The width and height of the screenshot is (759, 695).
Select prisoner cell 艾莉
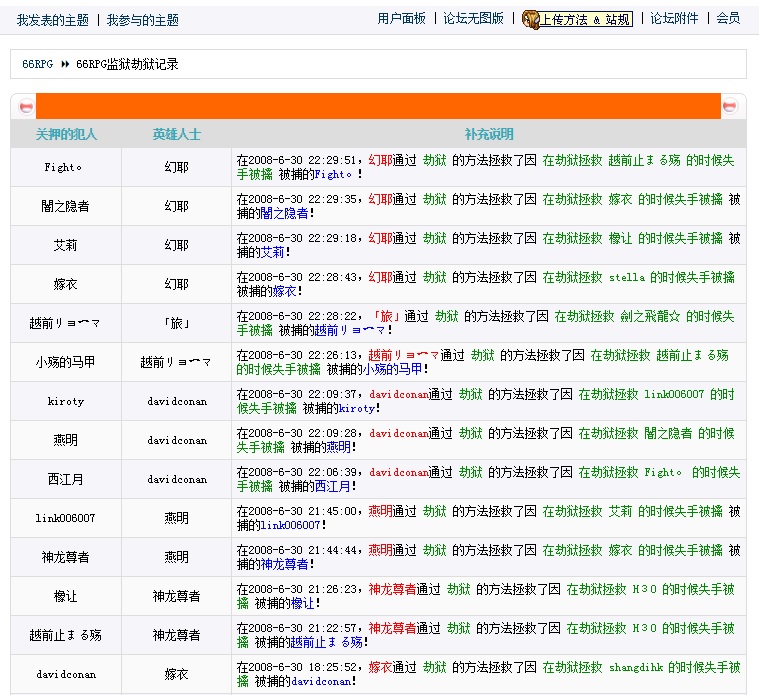[66, 245]
